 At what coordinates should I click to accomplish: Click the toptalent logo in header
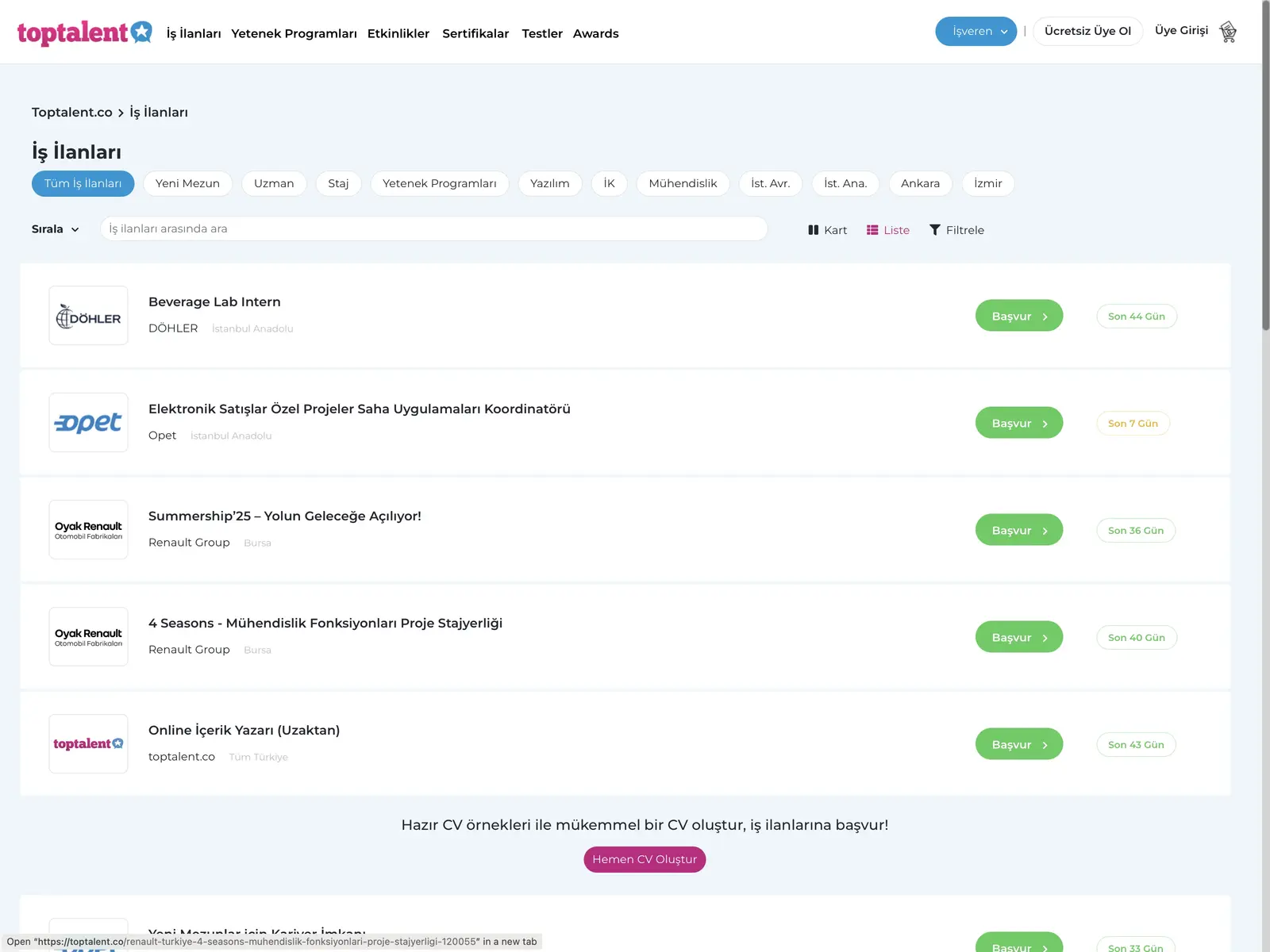click(85, 33)
